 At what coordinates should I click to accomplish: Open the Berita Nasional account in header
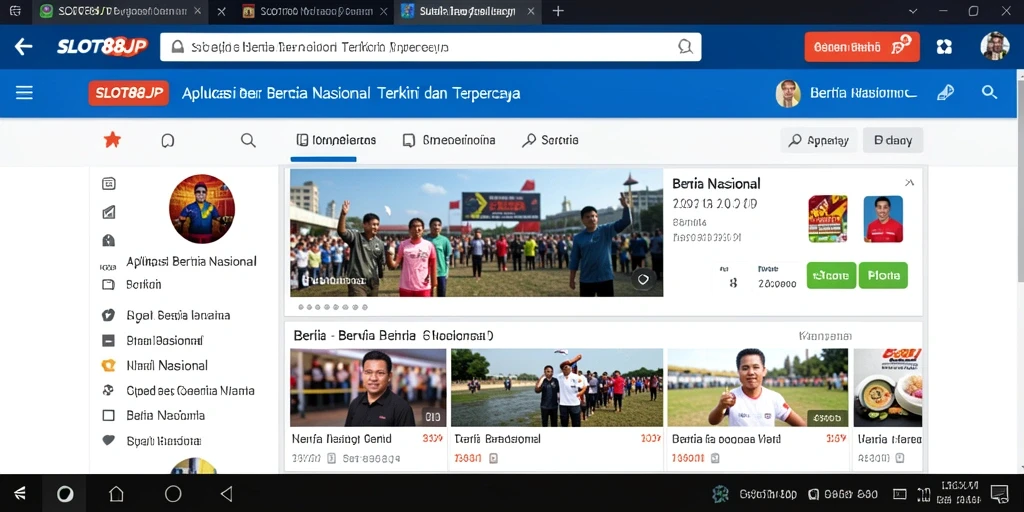[x=846, y=93]
